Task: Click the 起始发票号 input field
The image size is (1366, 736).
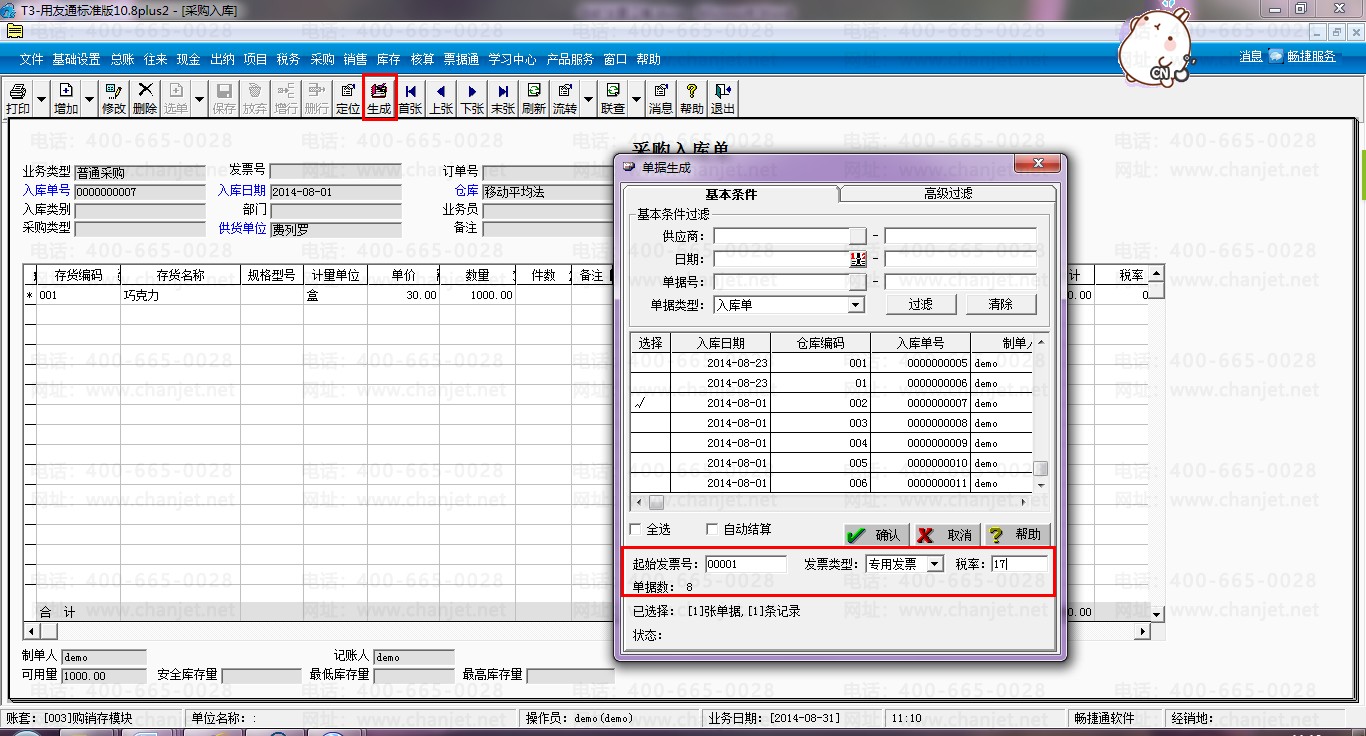Action: pos(745,564)
